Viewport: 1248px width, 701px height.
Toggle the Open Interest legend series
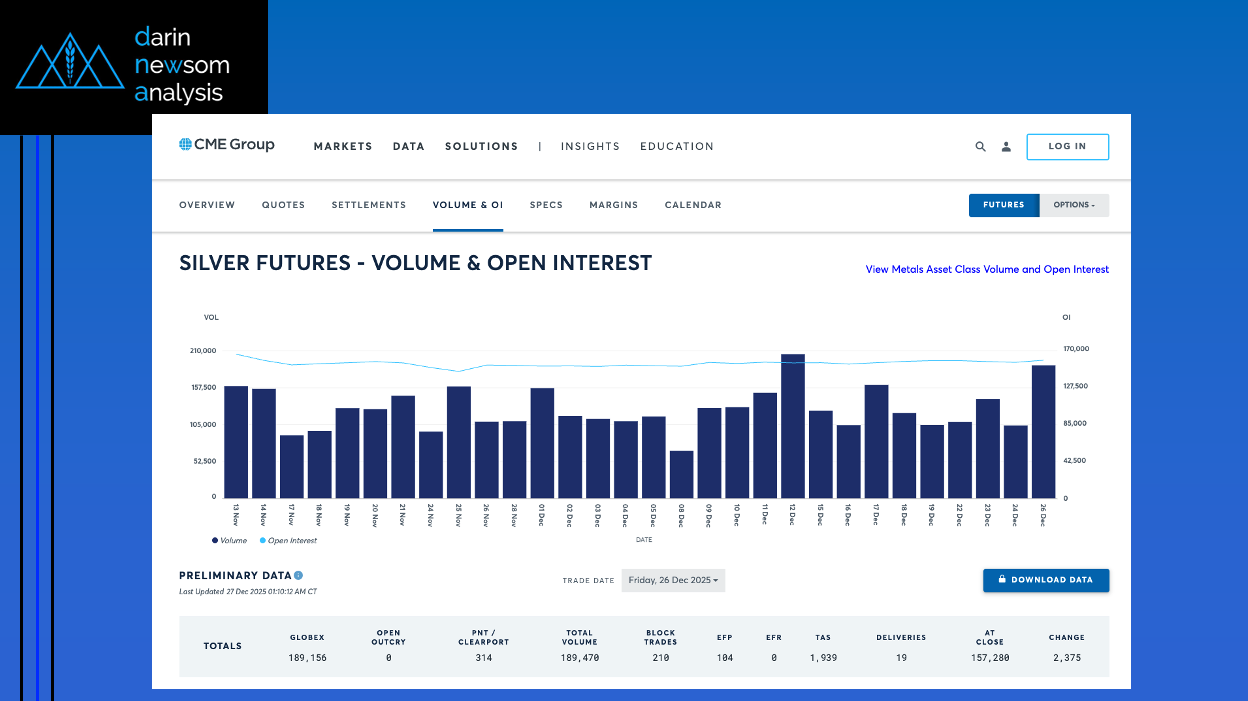[x=288, y=540]
